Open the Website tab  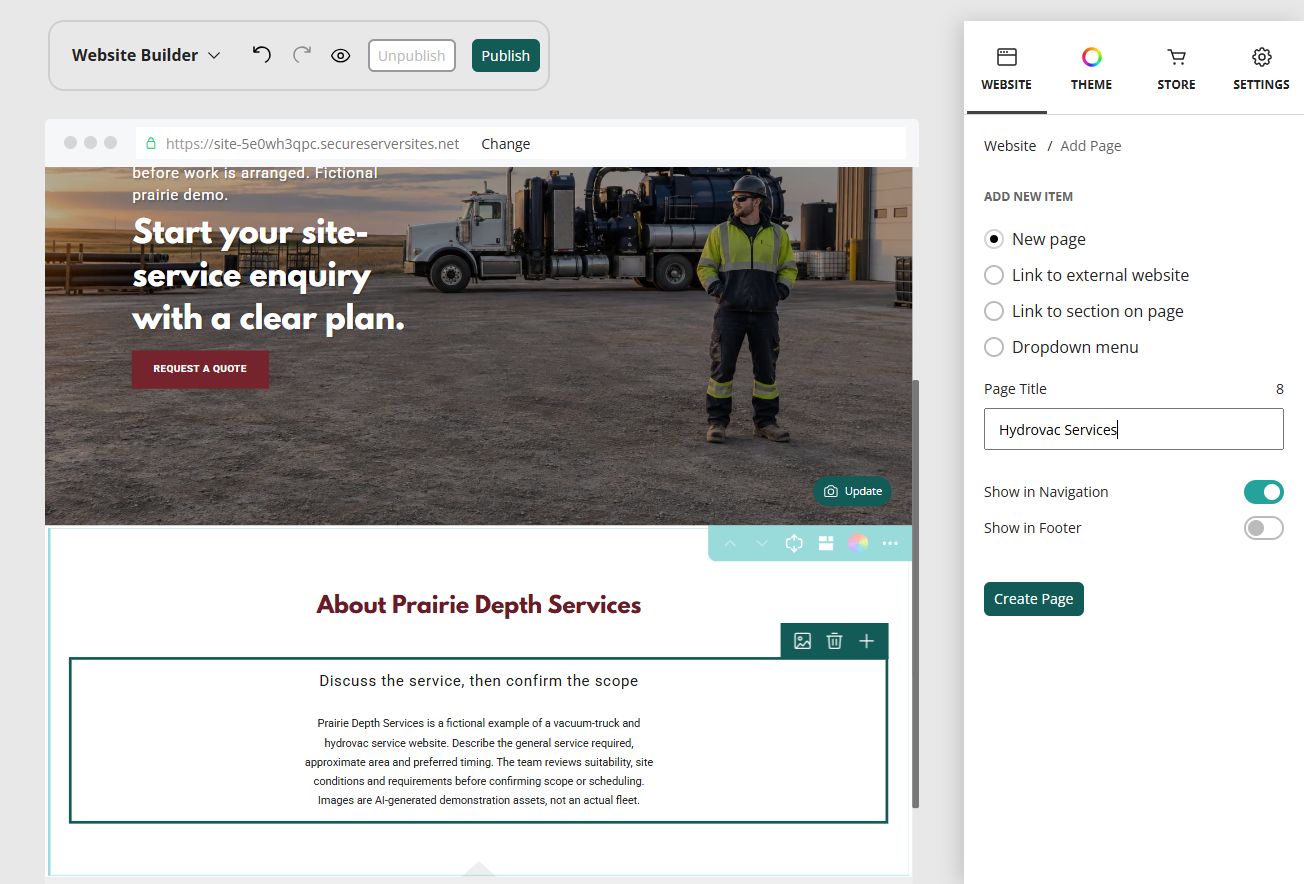point(1006,69)
